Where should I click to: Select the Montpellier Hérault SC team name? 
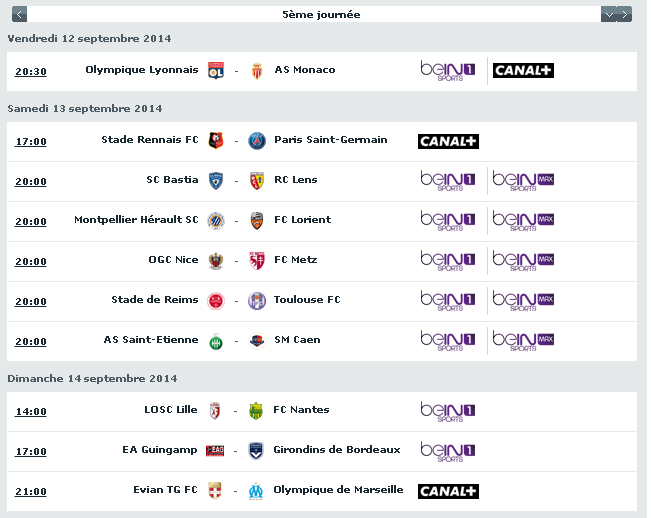click(136, 220)
